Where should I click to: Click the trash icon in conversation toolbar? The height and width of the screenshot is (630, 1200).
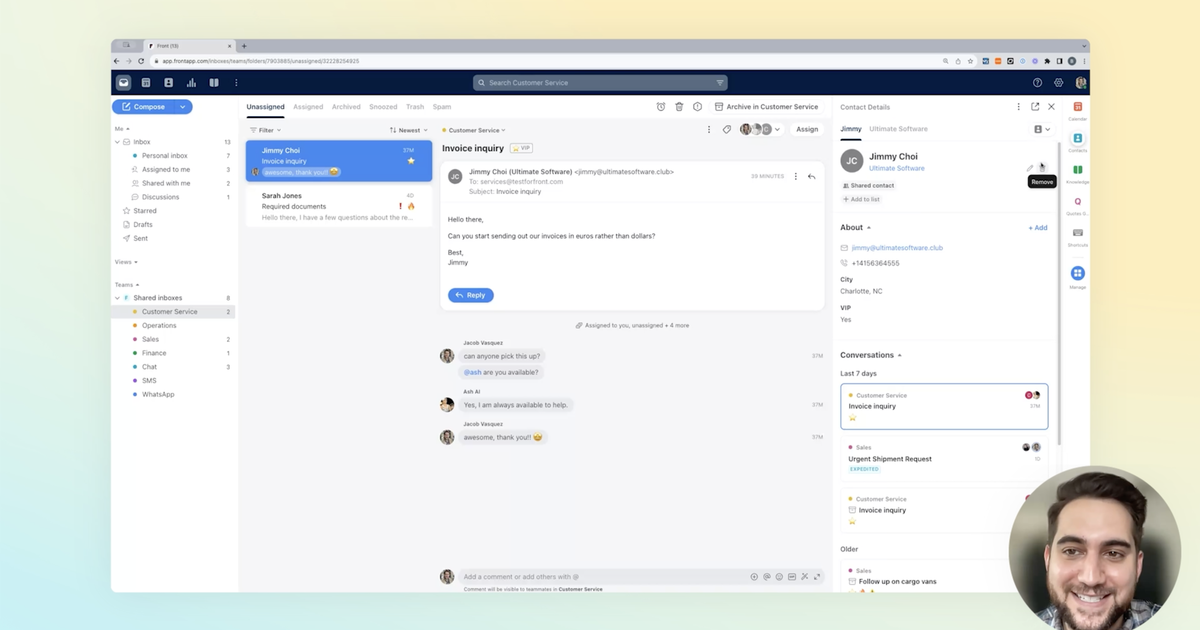[679, 107]
